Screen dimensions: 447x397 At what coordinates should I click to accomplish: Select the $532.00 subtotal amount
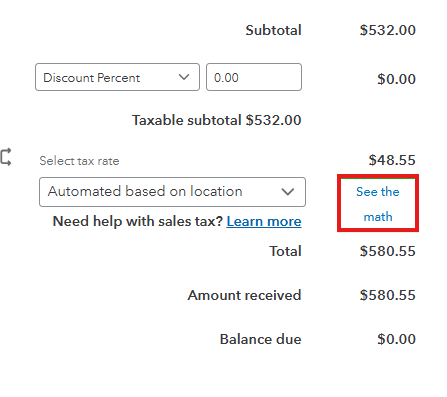pos(388,30)
